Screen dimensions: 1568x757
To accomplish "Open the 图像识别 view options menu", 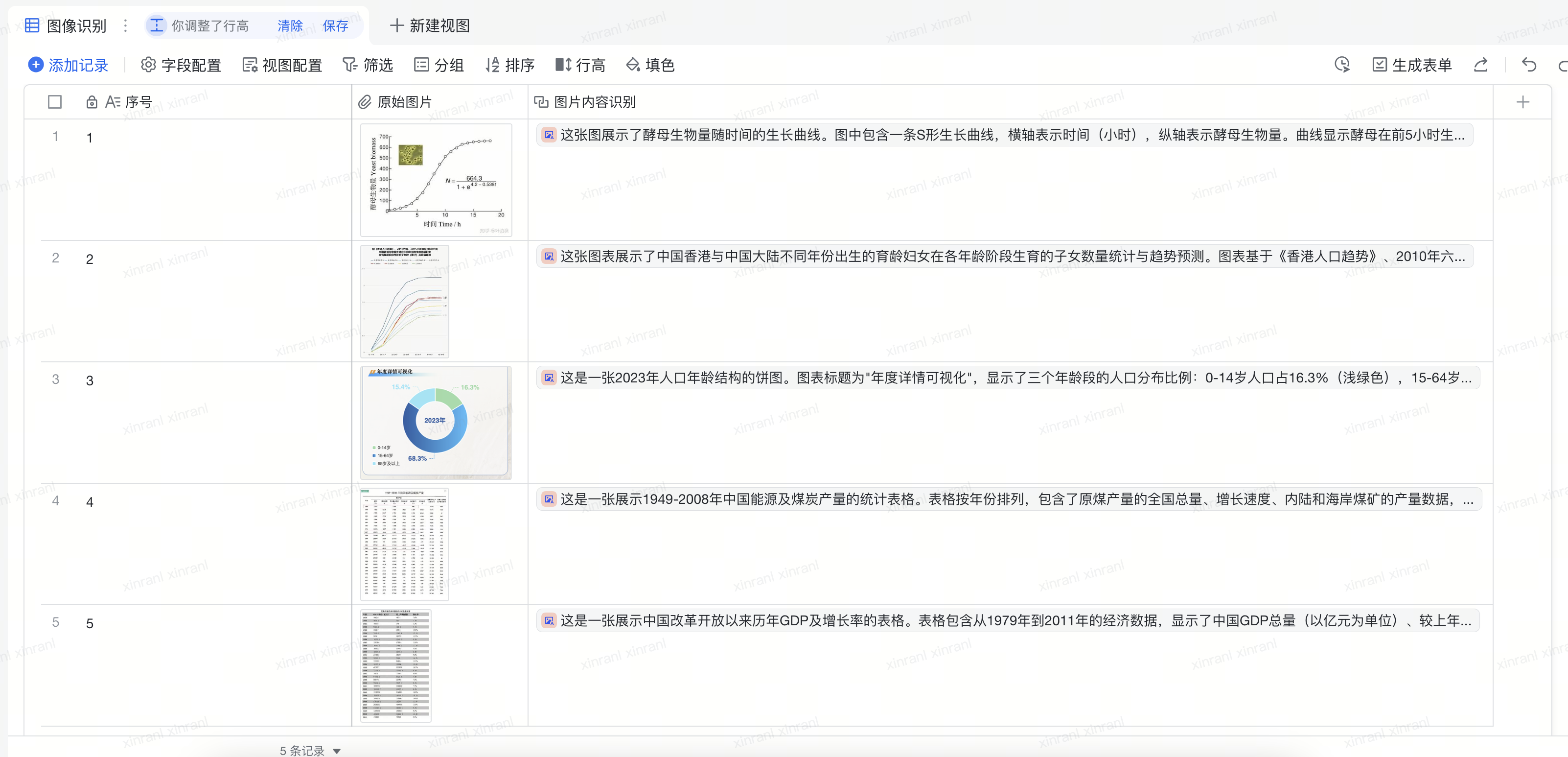I will pos(125,25).
